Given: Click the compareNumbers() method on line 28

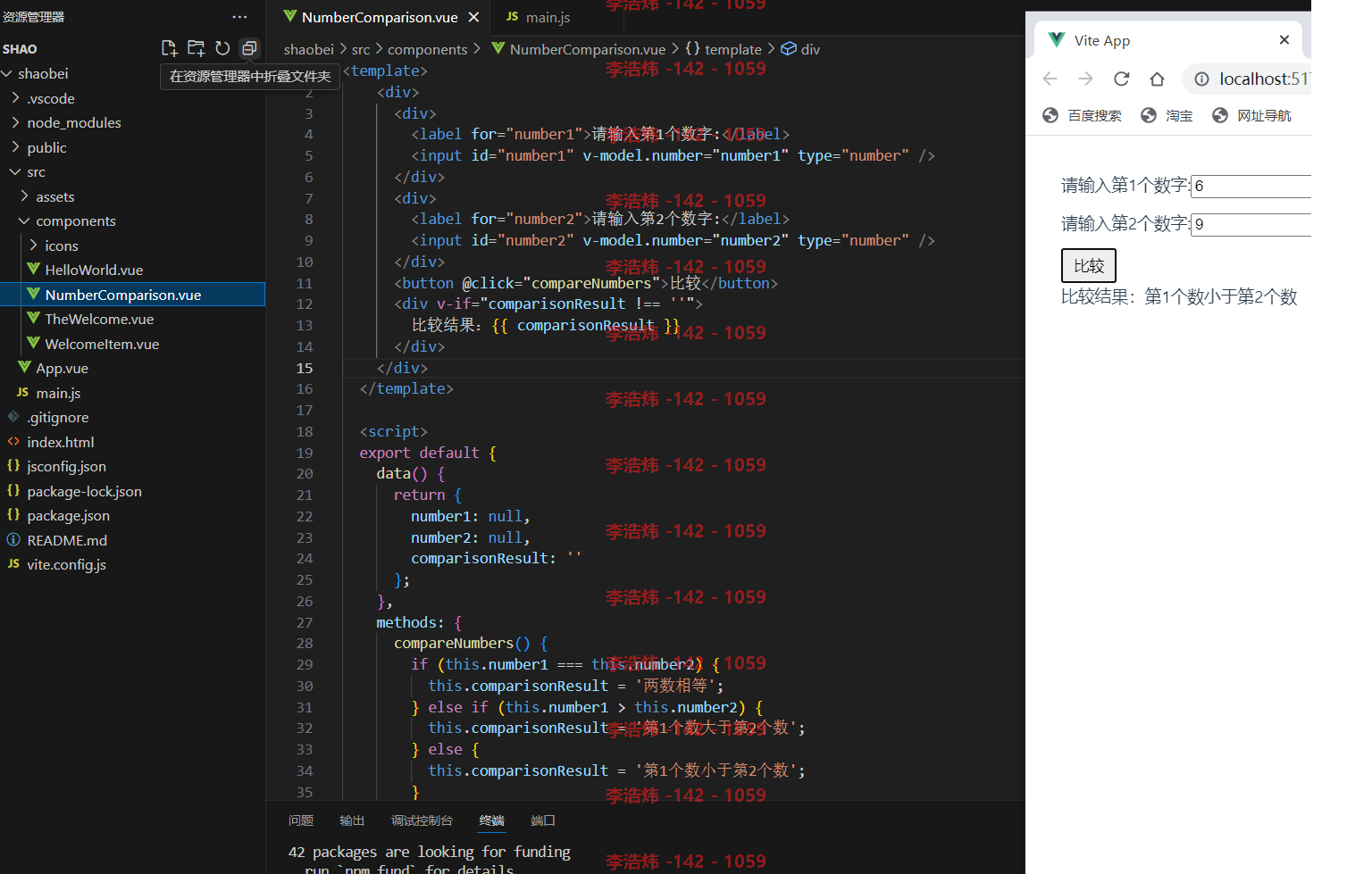Looking at the screenshot, I should pos(462,643).
